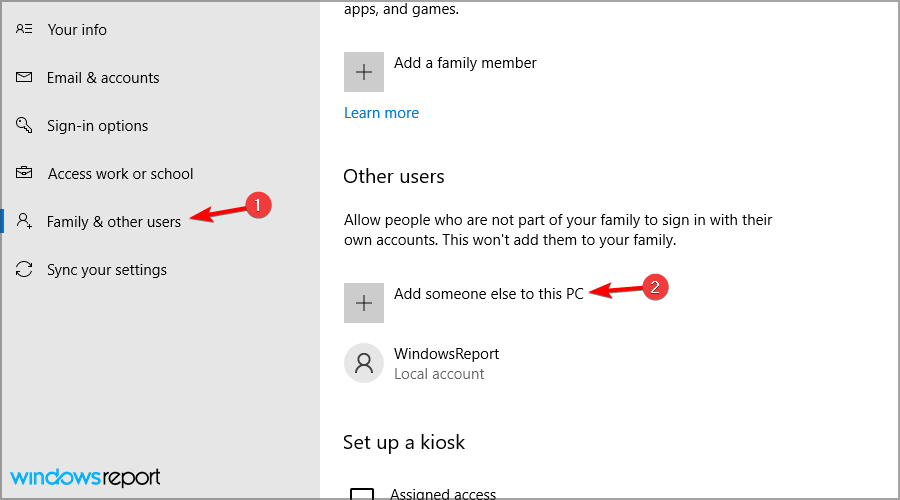Click the plus icon for Add a family member
The width and height of the screenshot is (900, 500).
[364, 72]
